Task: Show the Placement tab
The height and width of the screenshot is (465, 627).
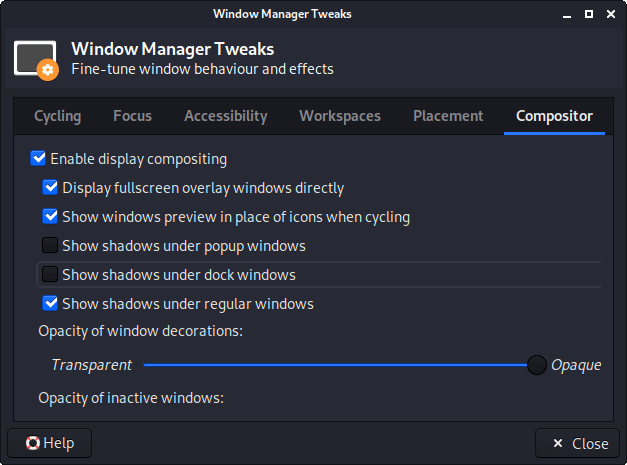Action: pos(448,116)
